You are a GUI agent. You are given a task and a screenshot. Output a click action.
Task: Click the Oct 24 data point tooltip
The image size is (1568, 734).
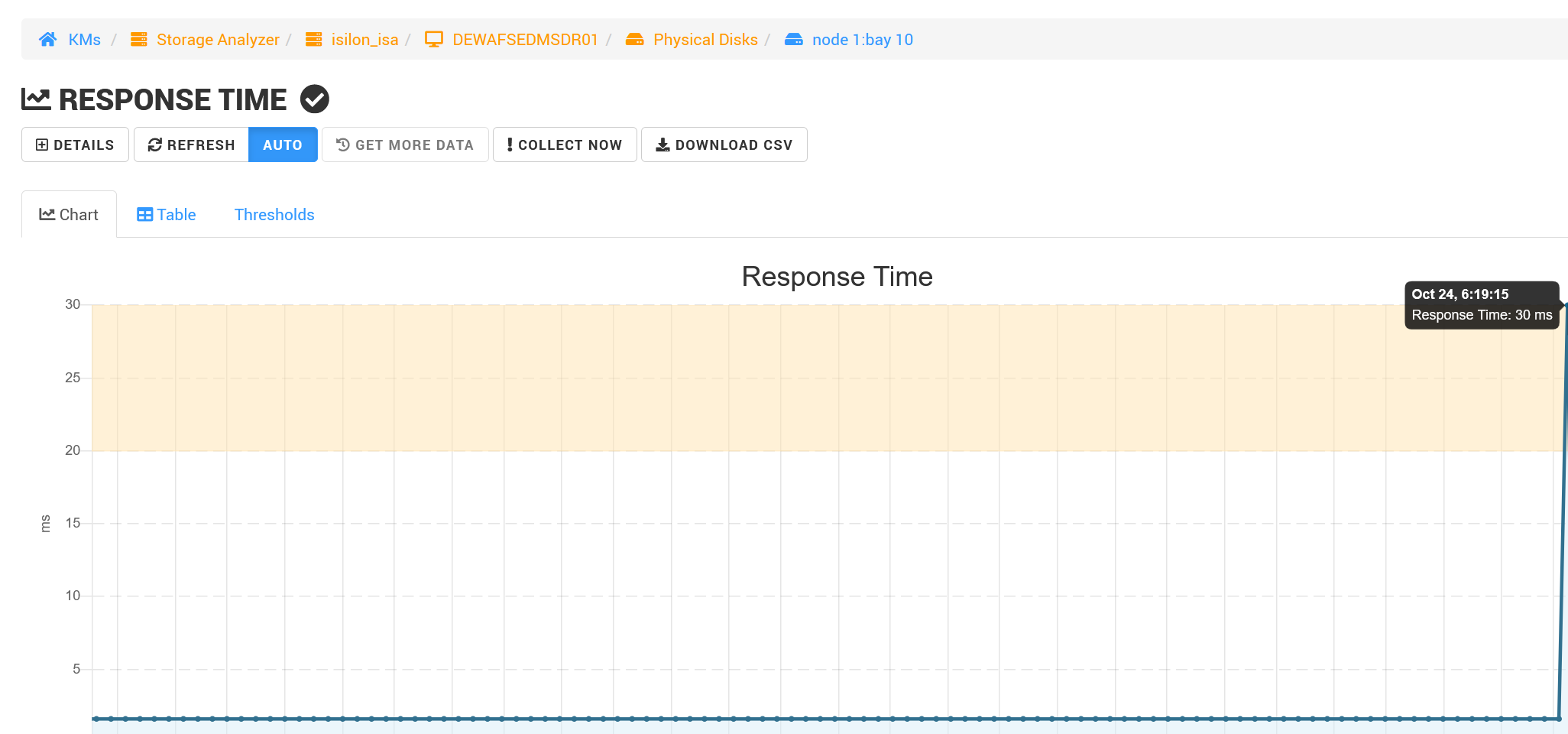tap(1481, 304)
